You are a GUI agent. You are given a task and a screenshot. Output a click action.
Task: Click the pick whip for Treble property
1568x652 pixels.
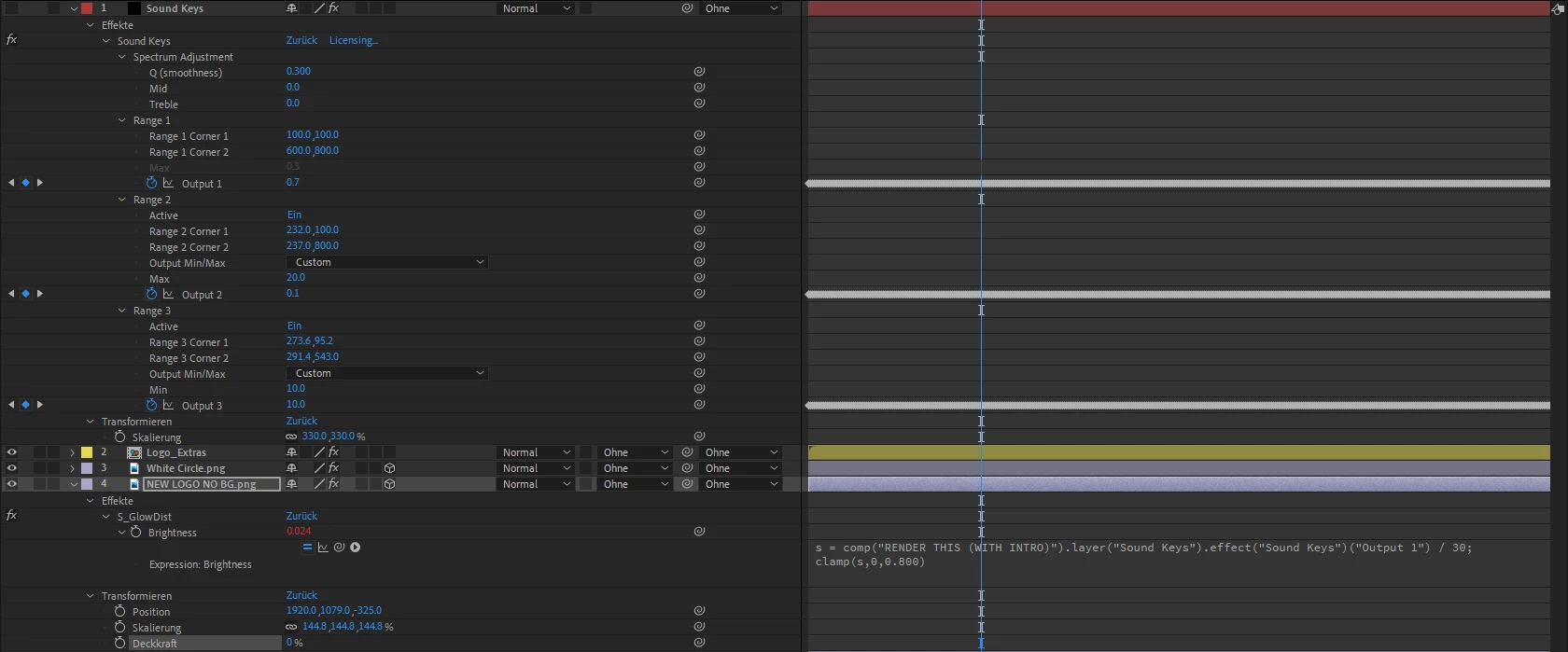(699, 103)
